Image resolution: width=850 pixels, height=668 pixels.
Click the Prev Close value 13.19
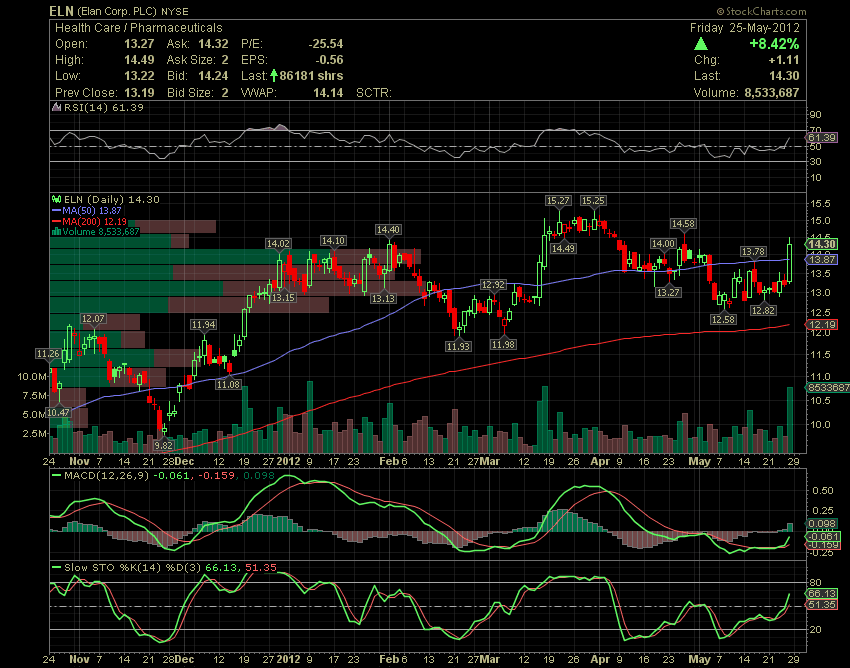pyautogui.click(x=139, y=92)
